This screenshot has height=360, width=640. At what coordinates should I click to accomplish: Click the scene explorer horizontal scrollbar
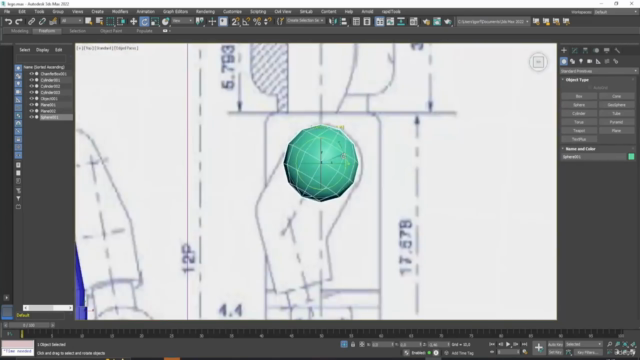coord(48,308)
